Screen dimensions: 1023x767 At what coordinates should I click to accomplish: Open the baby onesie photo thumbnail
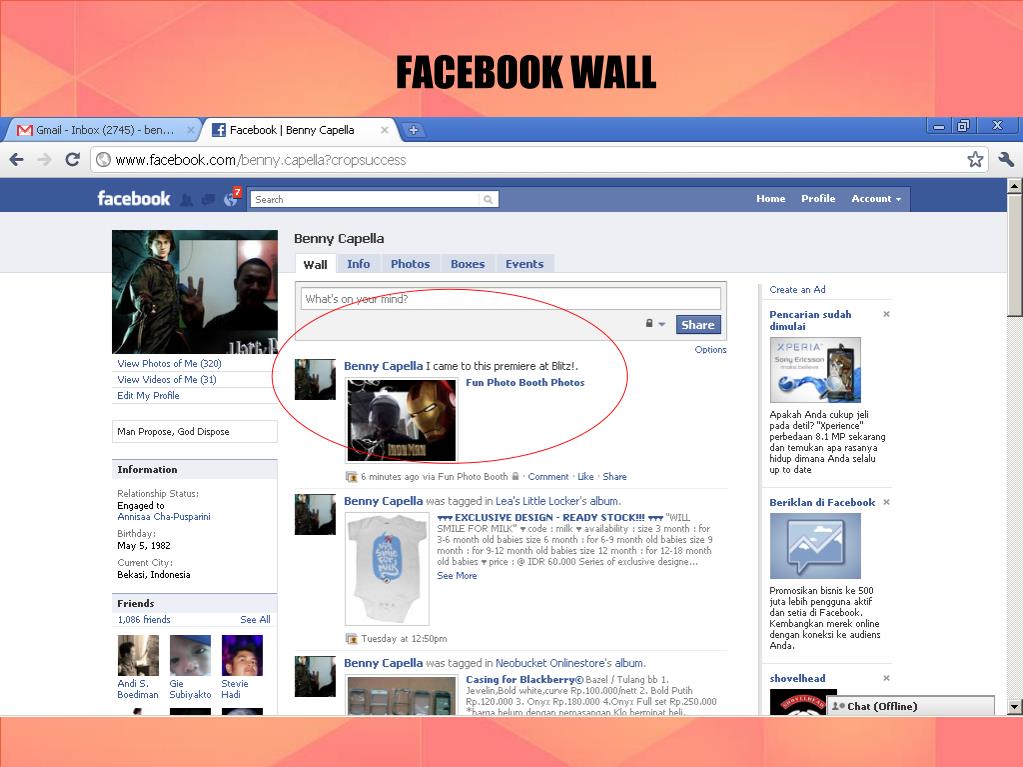pos(387,569)
